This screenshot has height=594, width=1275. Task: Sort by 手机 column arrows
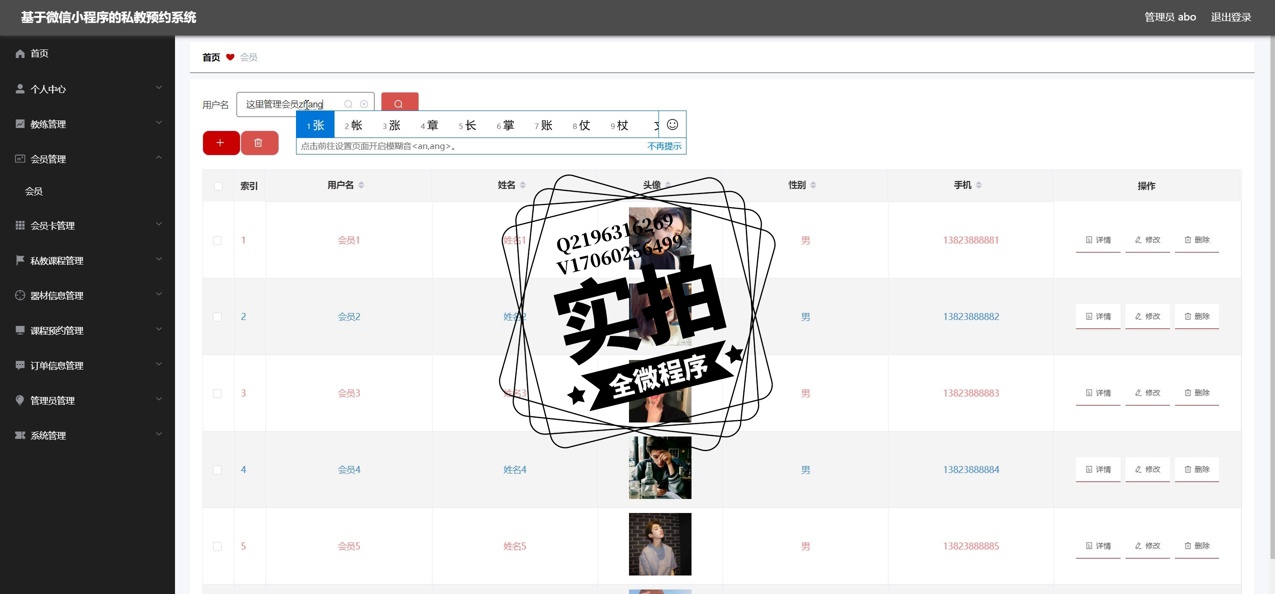tap(979, 185)
